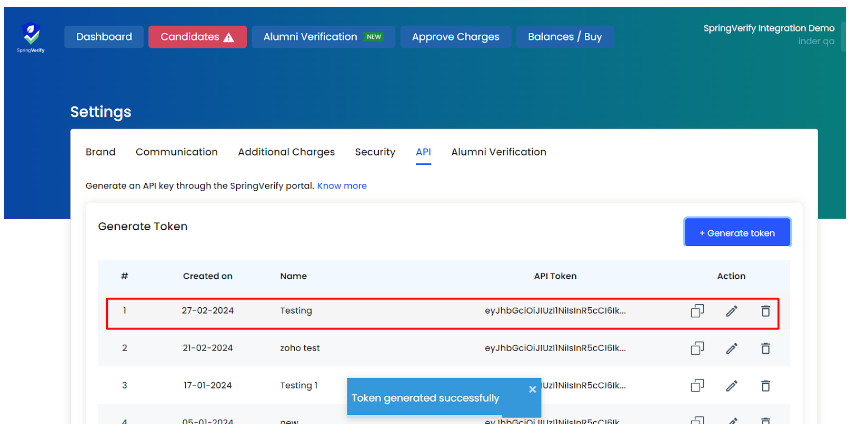853x433 pixels.
Task: Copy the zoho test token
Action: coord(697,348)
